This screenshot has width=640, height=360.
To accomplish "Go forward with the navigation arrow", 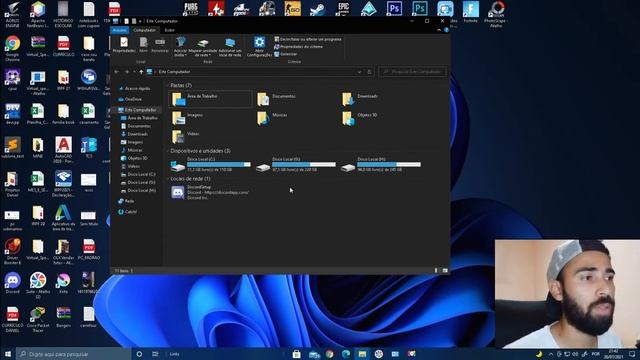I will (x=127, y=72).
